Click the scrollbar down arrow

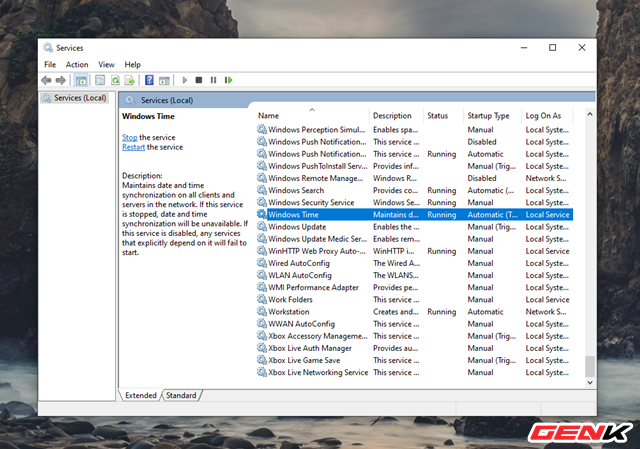(x=590, y=382)
